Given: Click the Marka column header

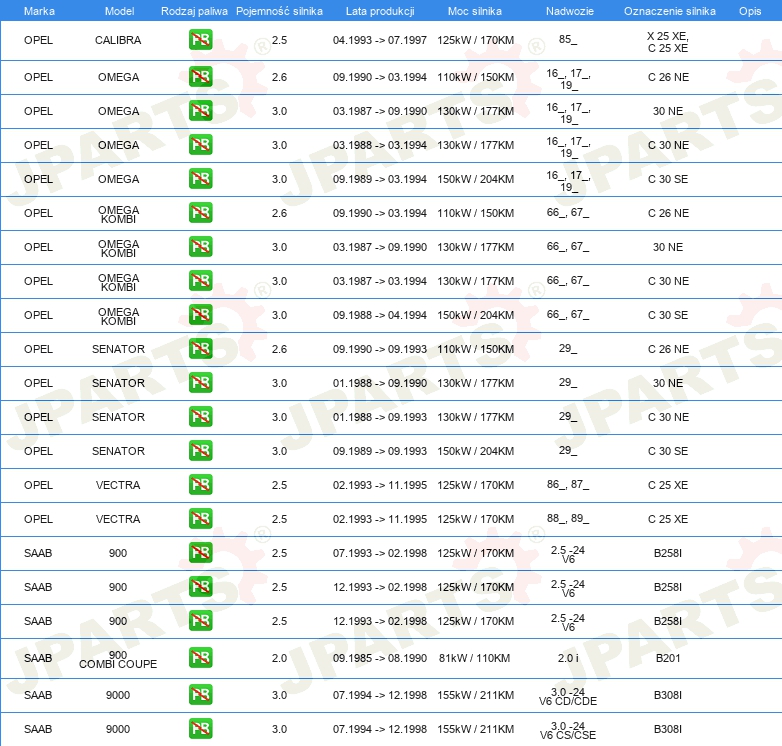Looking at the screenshot, I should click(39, 11).
